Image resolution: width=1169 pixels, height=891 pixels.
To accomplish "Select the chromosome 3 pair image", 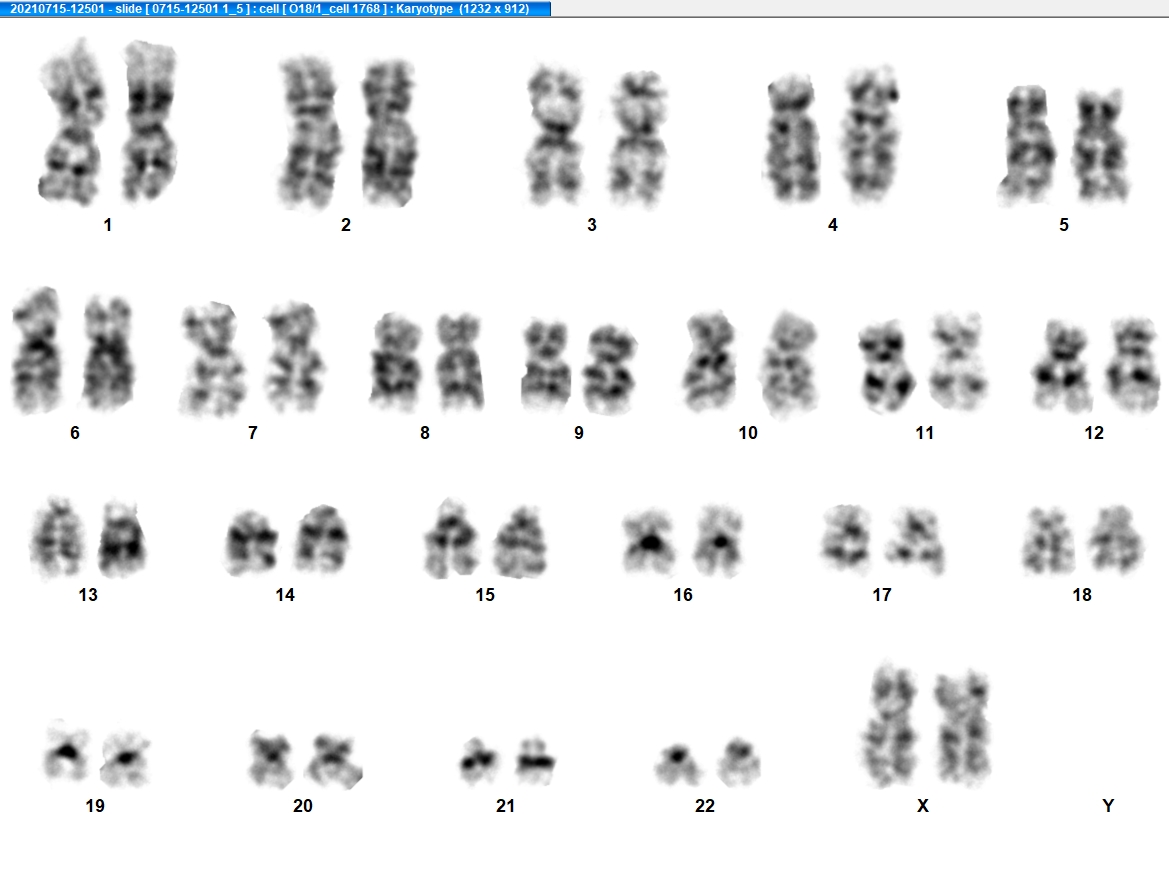I will coord(597,136).
